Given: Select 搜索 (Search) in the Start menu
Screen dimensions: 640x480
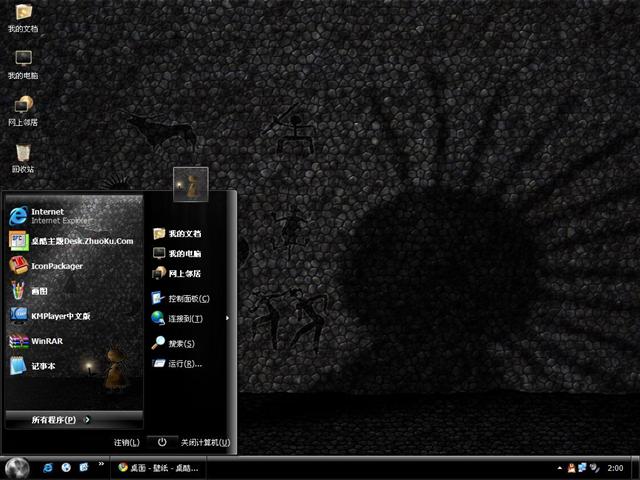Looking at the screenshot, I should point(181,343).
